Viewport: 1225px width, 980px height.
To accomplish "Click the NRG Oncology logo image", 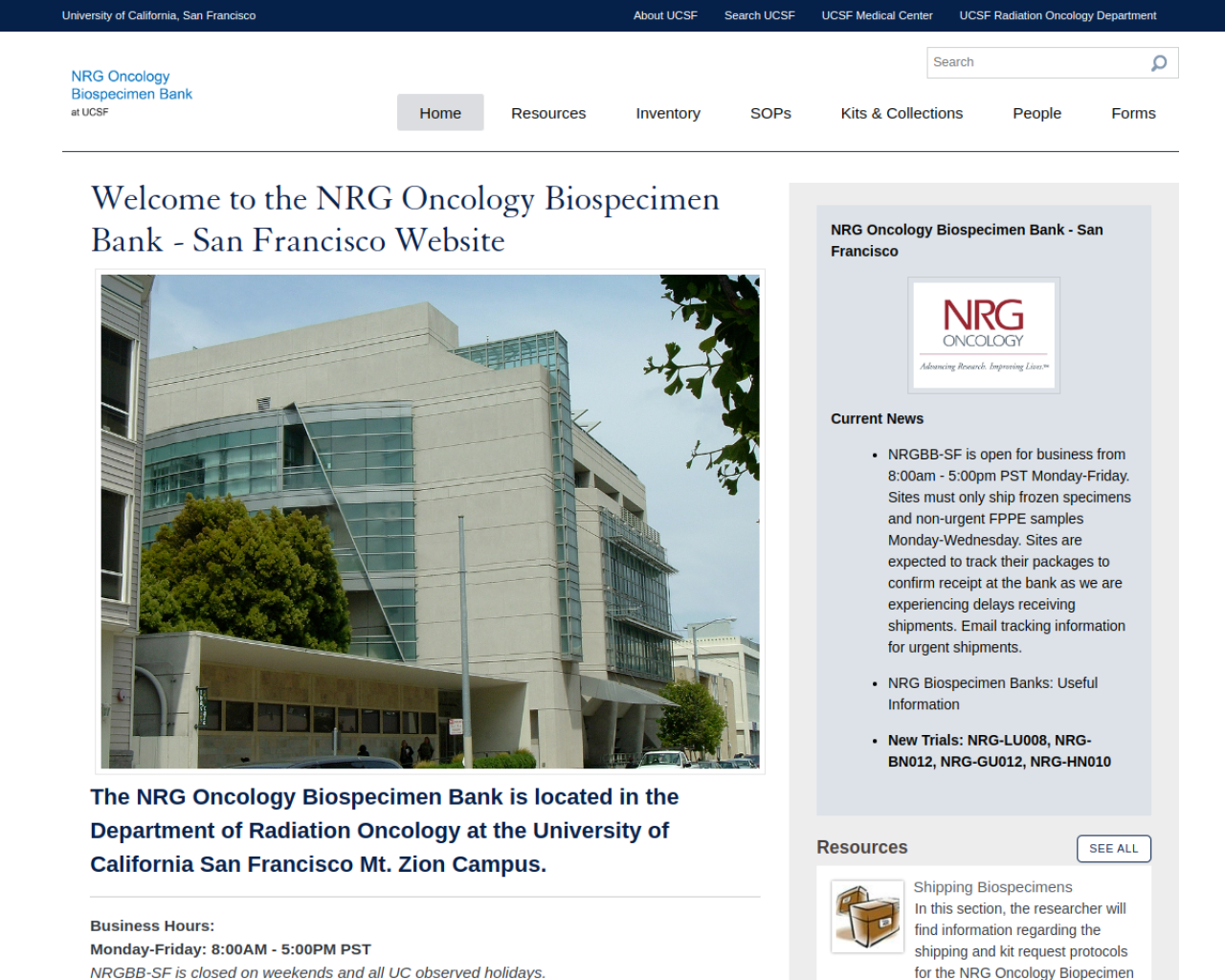I will (x=984, y=335).
